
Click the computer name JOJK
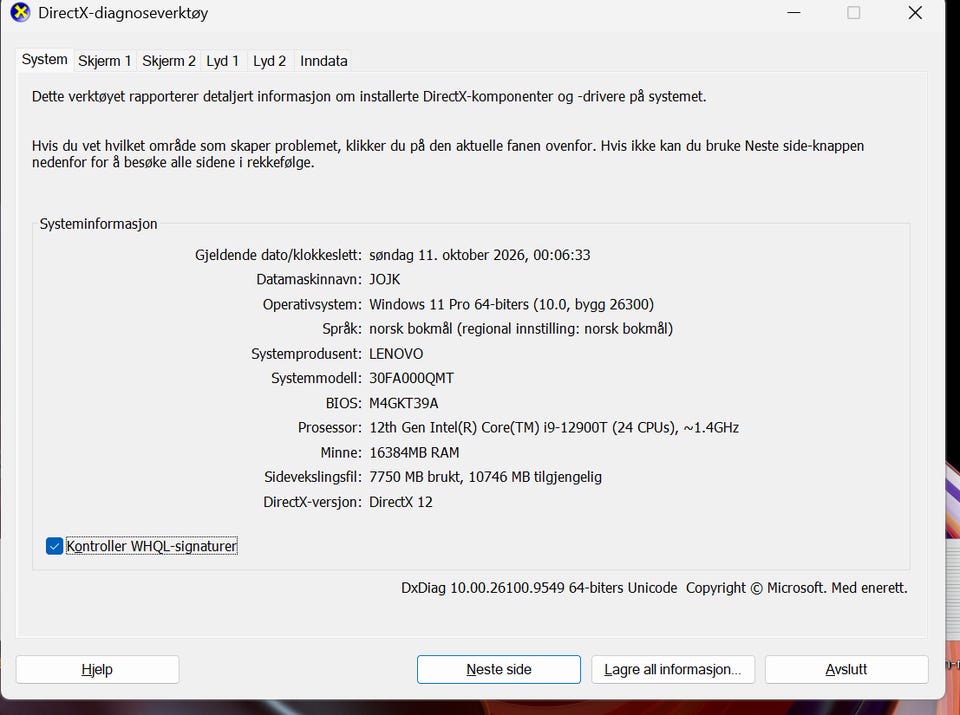[x=384, y=280]
